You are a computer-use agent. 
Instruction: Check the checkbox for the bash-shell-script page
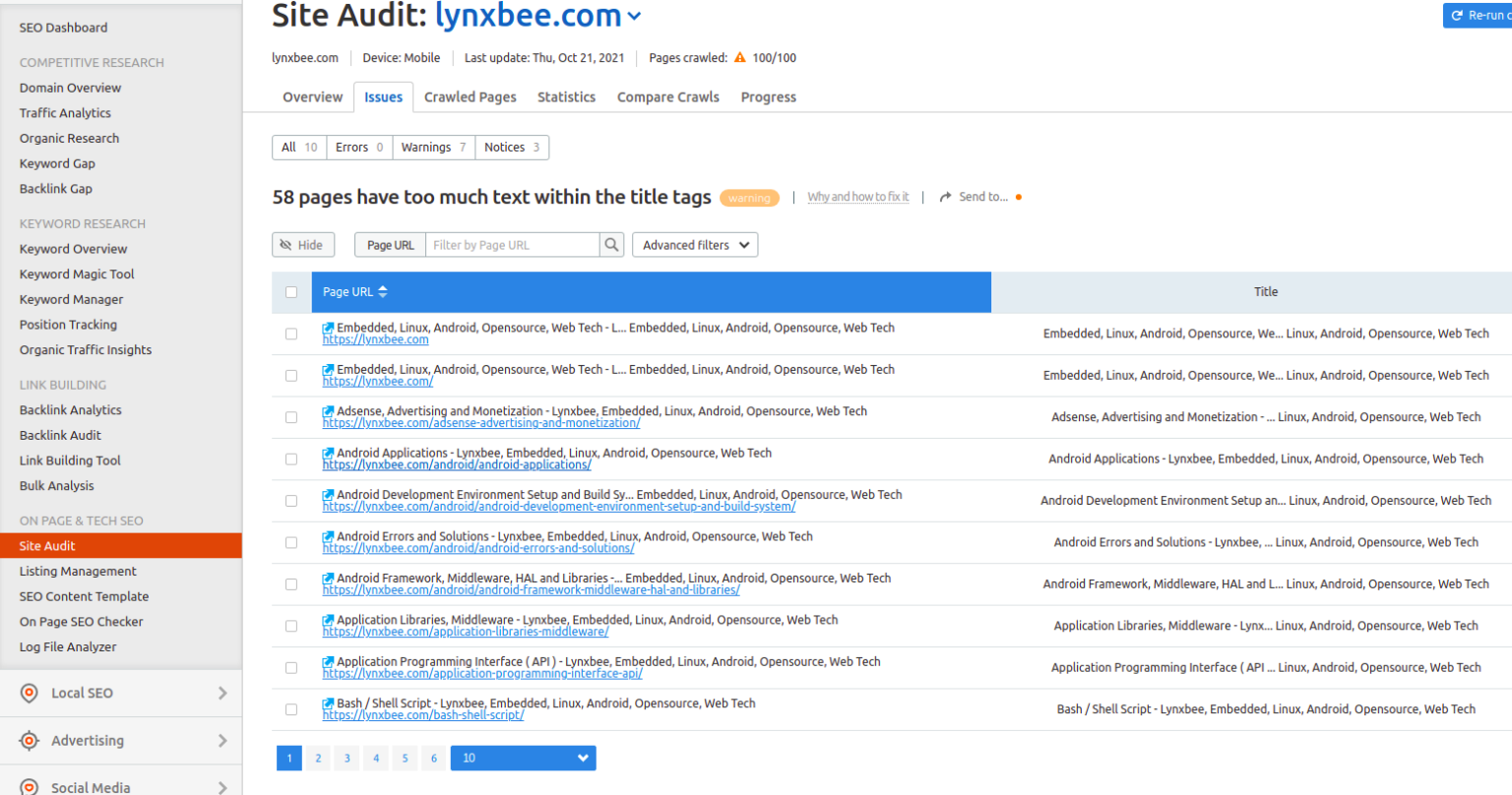pyautogui.click(x=291, y=708)
